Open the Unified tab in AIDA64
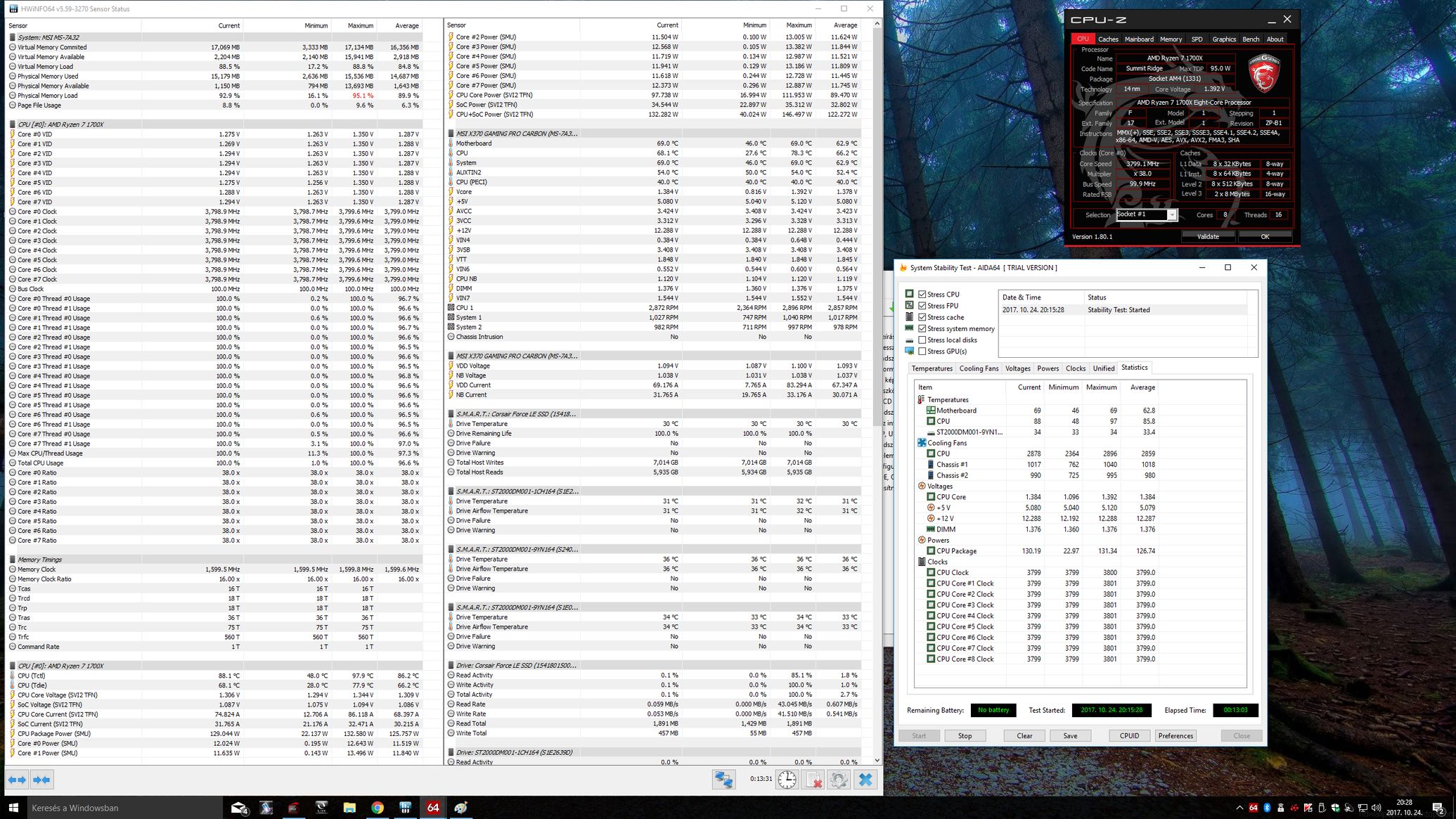Screen dimensions: 1456x819 click(x=1103, y=368)
